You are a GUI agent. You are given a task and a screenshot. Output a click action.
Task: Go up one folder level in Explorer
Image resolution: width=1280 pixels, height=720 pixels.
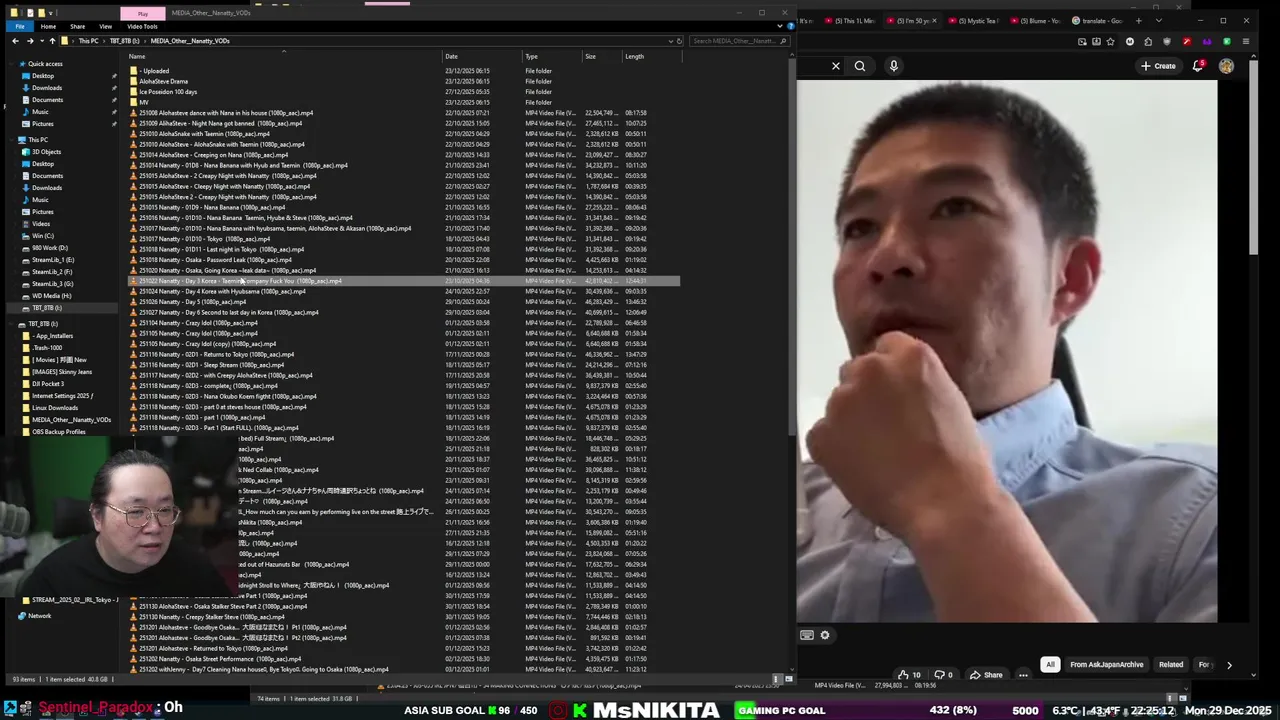(52, 41)
